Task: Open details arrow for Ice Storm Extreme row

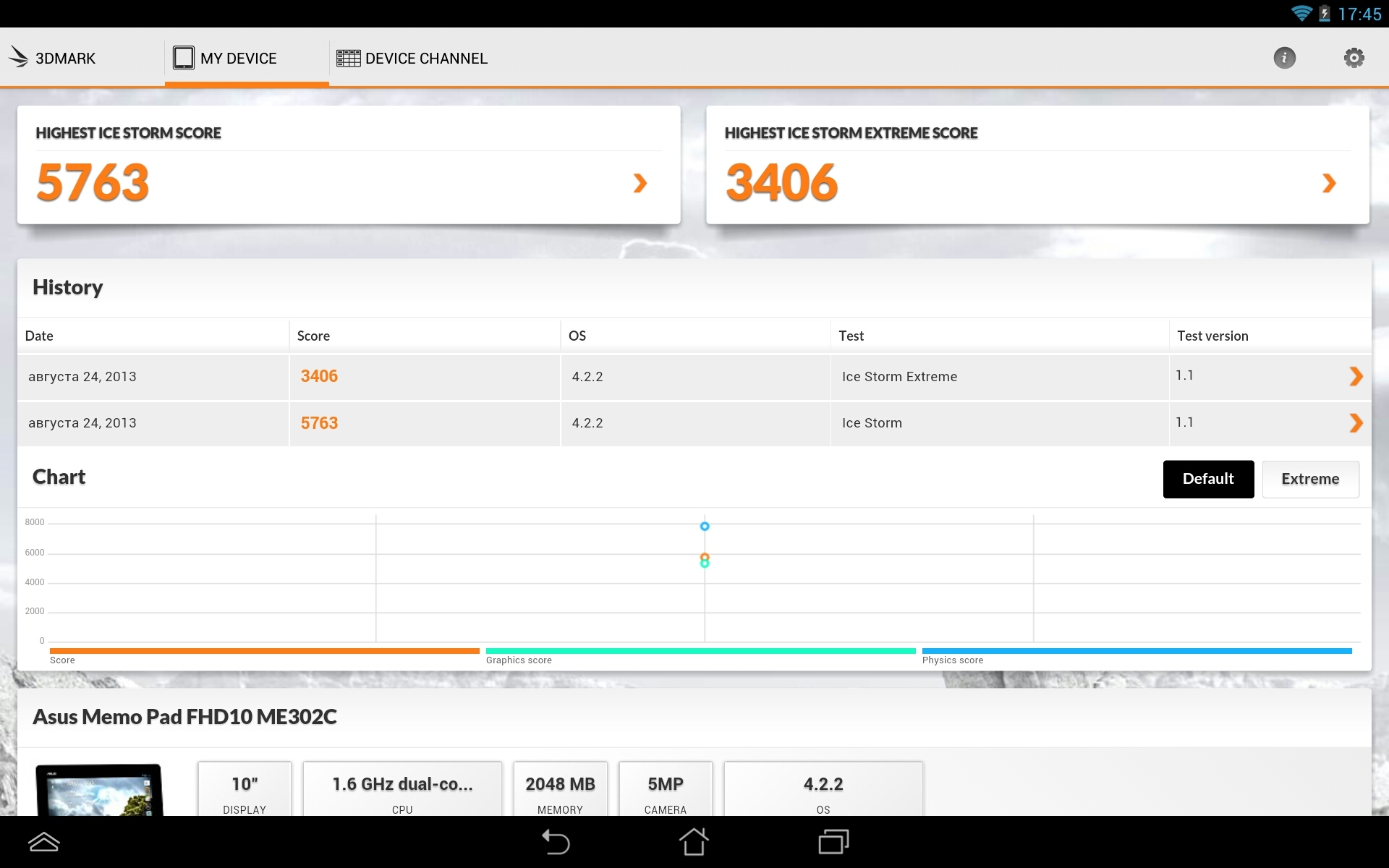Action: tap(1356, 376)
